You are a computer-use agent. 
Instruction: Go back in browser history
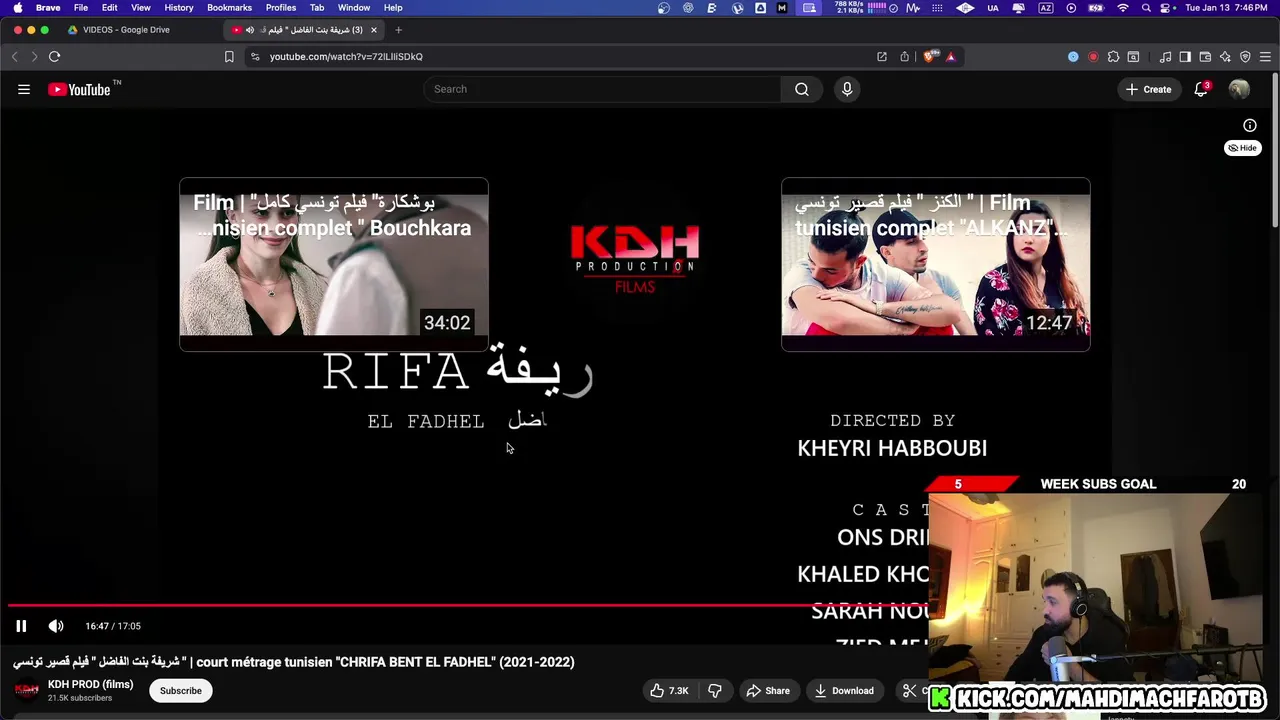(x=14, y=57)
